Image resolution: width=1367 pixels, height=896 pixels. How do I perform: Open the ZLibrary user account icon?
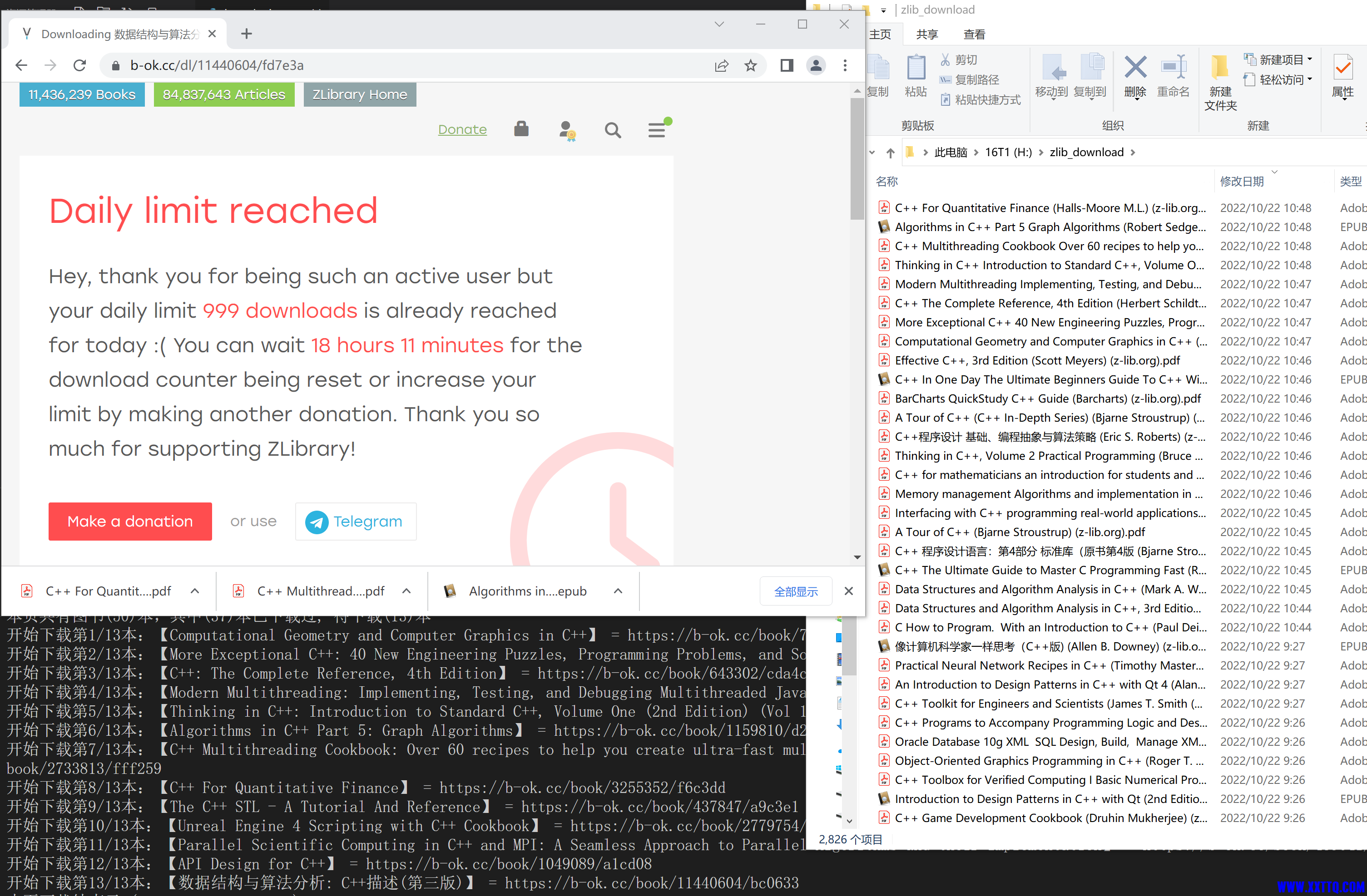click(x=568, y=130)
